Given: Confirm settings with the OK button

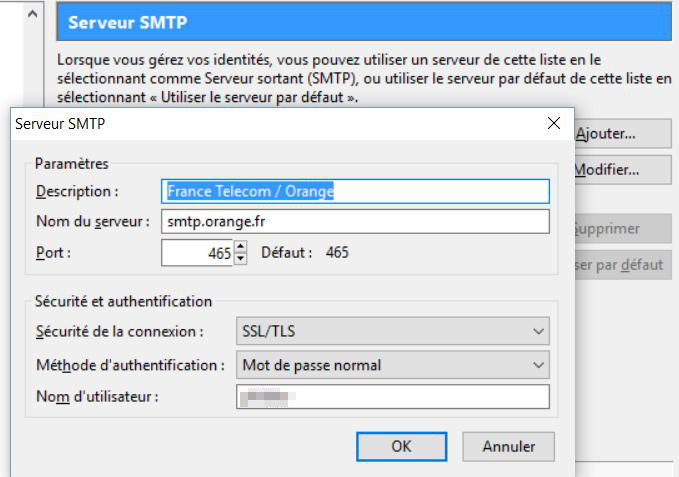Looking at the screenshot, I should coord(401,447).
